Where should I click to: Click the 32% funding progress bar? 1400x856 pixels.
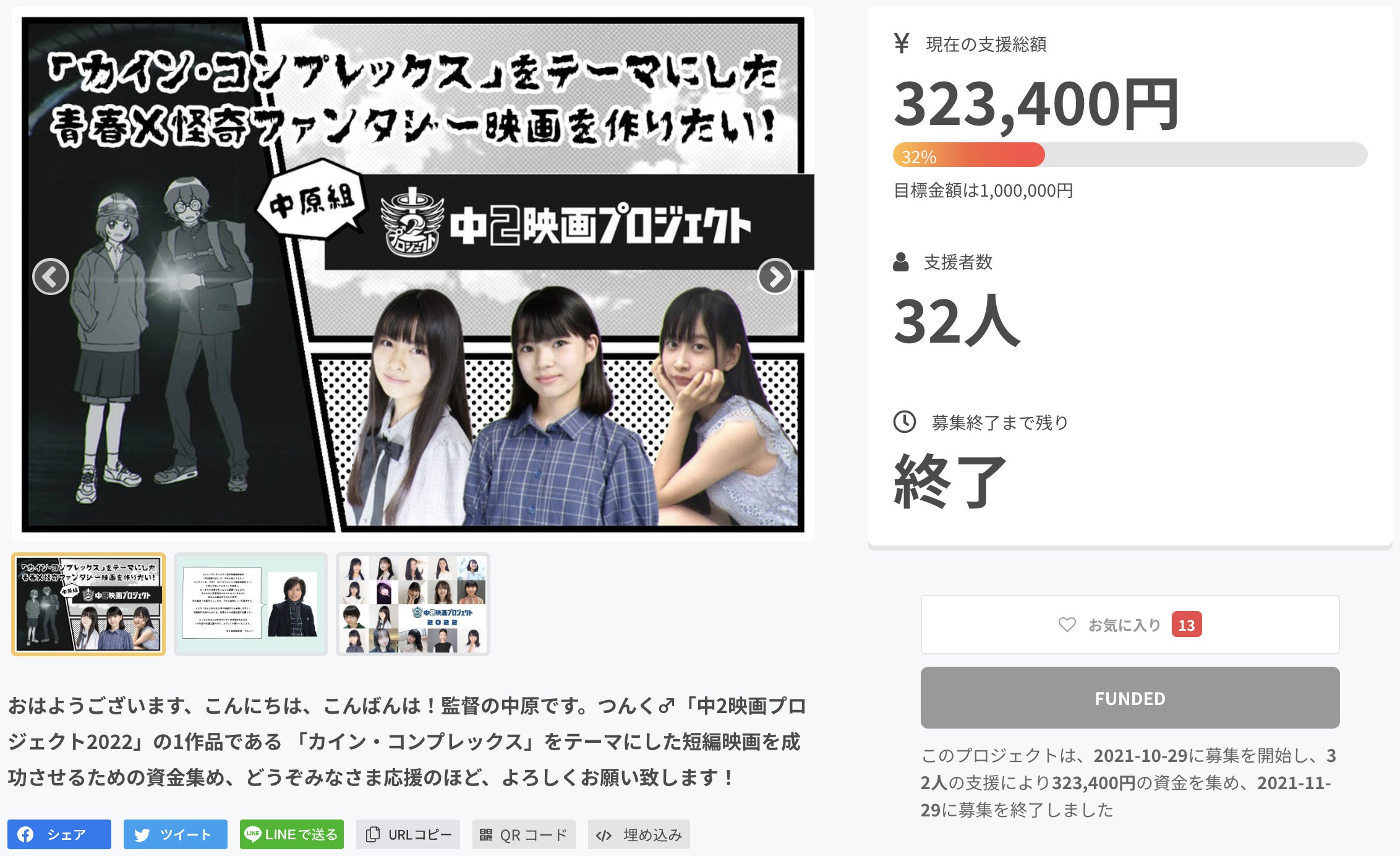click(x=1130, y=155)
